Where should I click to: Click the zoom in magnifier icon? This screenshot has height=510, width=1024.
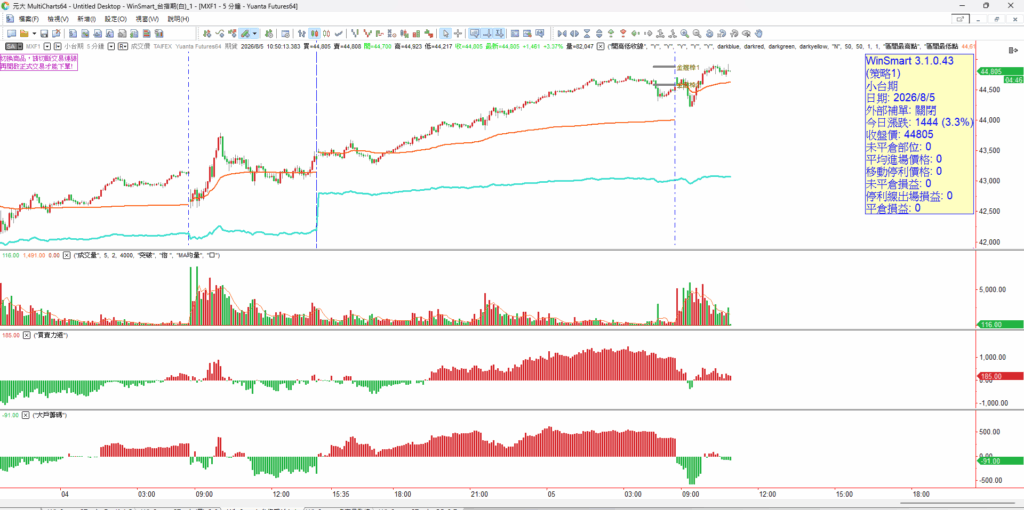684,33
